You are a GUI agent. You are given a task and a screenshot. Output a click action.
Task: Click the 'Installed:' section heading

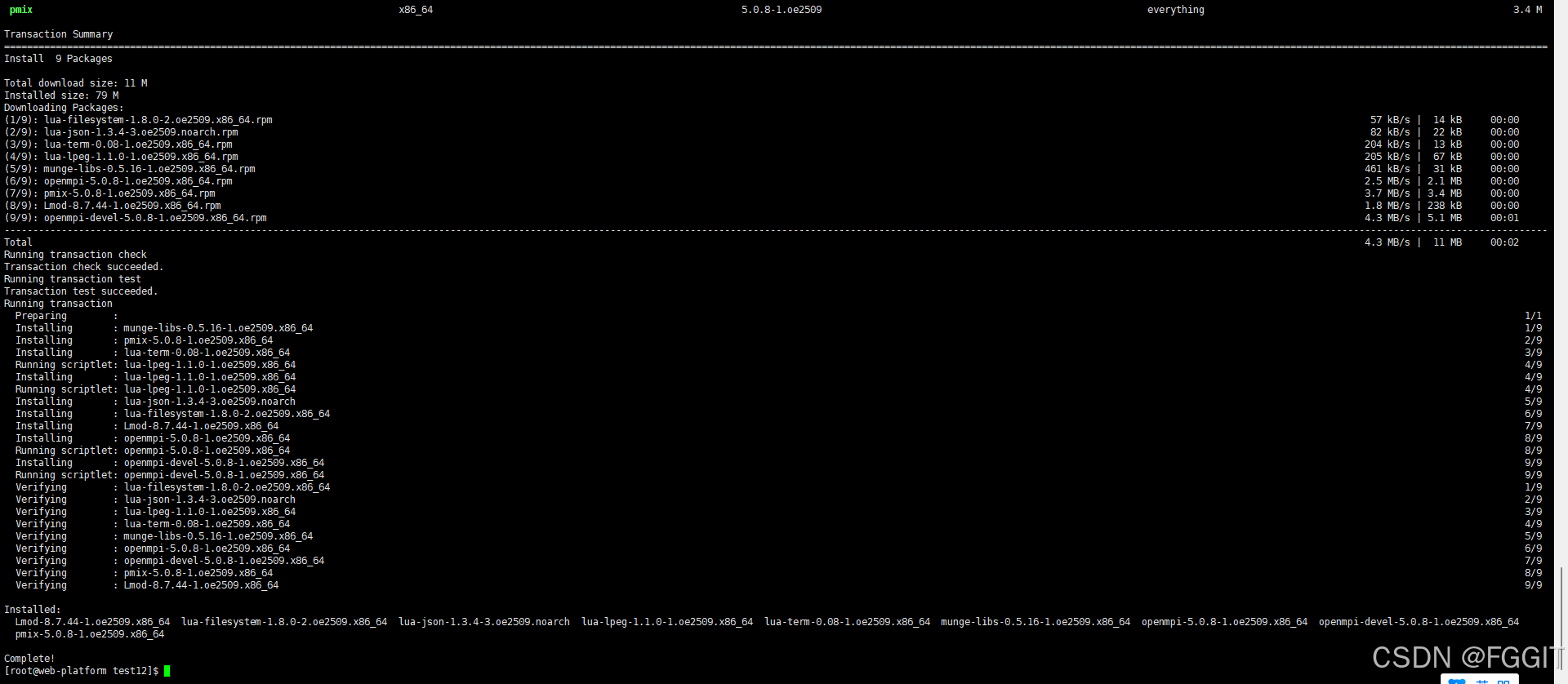(33, 610)
